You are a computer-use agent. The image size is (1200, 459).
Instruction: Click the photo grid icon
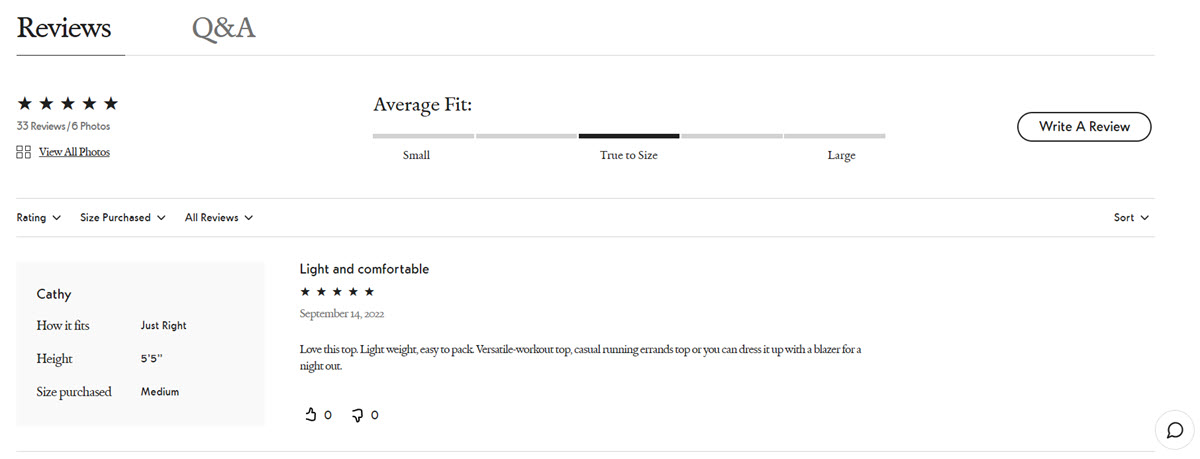[24, 152]
